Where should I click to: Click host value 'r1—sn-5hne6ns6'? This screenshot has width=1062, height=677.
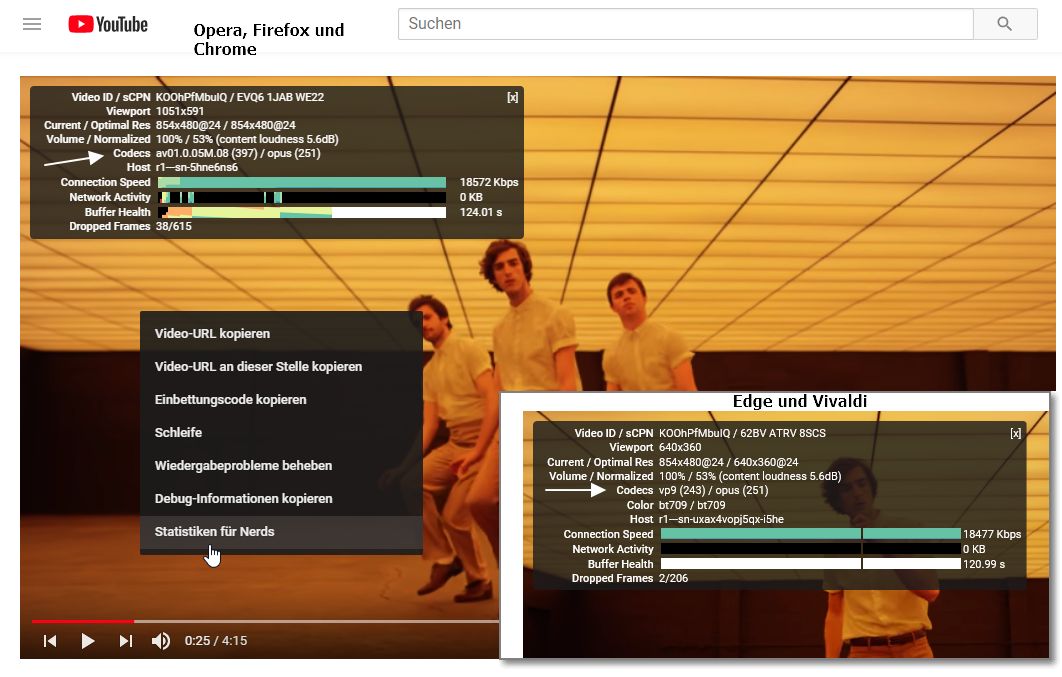coord(196,167)
